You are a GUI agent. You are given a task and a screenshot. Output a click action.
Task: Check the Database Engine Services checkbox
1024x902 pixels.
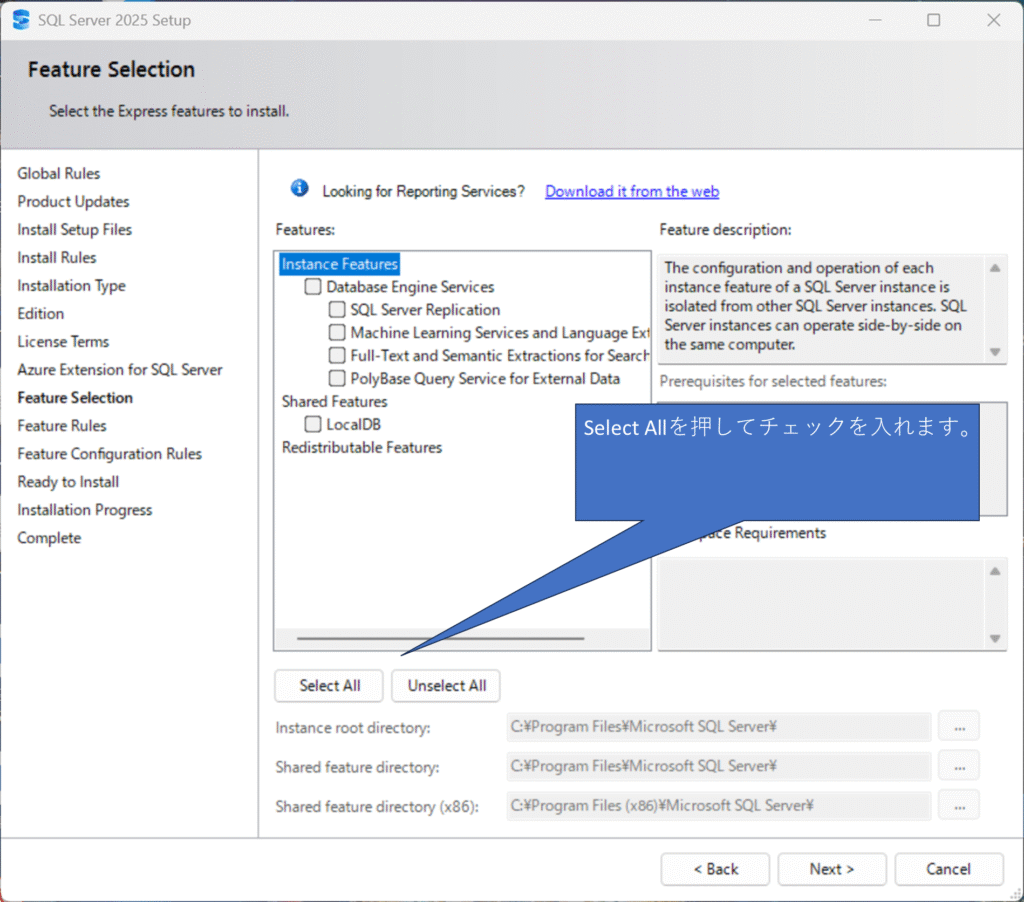pos(313,287)
